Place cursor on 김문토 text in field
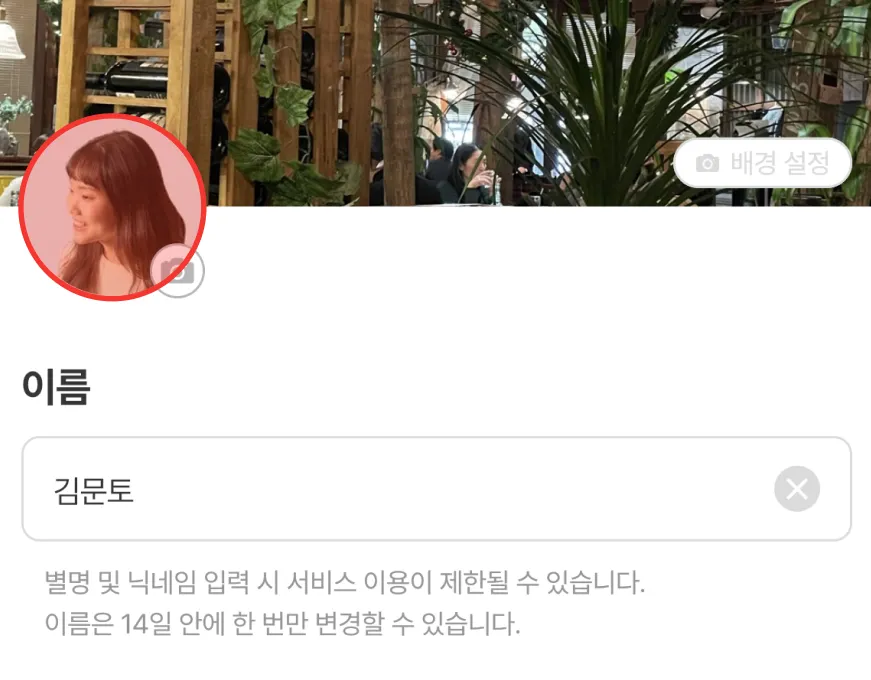The height and width of the screenshot is (680, 871). [93, 491]
